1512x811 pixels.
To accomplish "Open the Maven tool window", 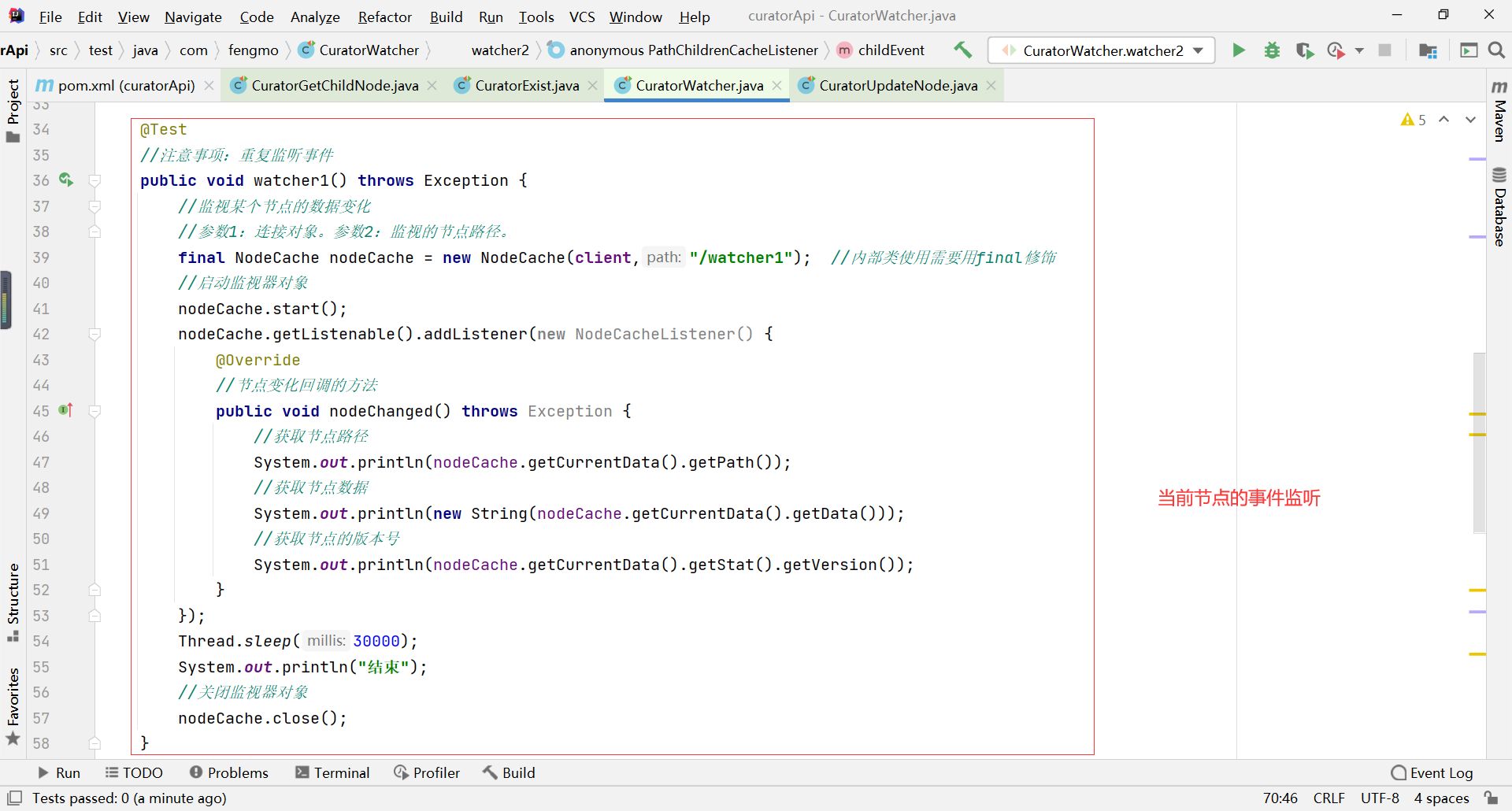I will click(x=1499, y=110).
